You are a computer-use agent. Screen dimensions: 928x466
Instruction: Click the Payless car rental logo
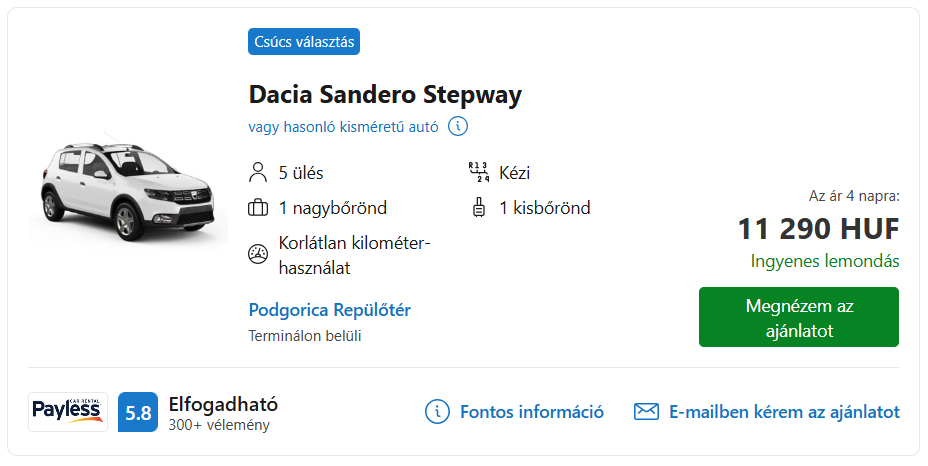click(x=68, y=412)
